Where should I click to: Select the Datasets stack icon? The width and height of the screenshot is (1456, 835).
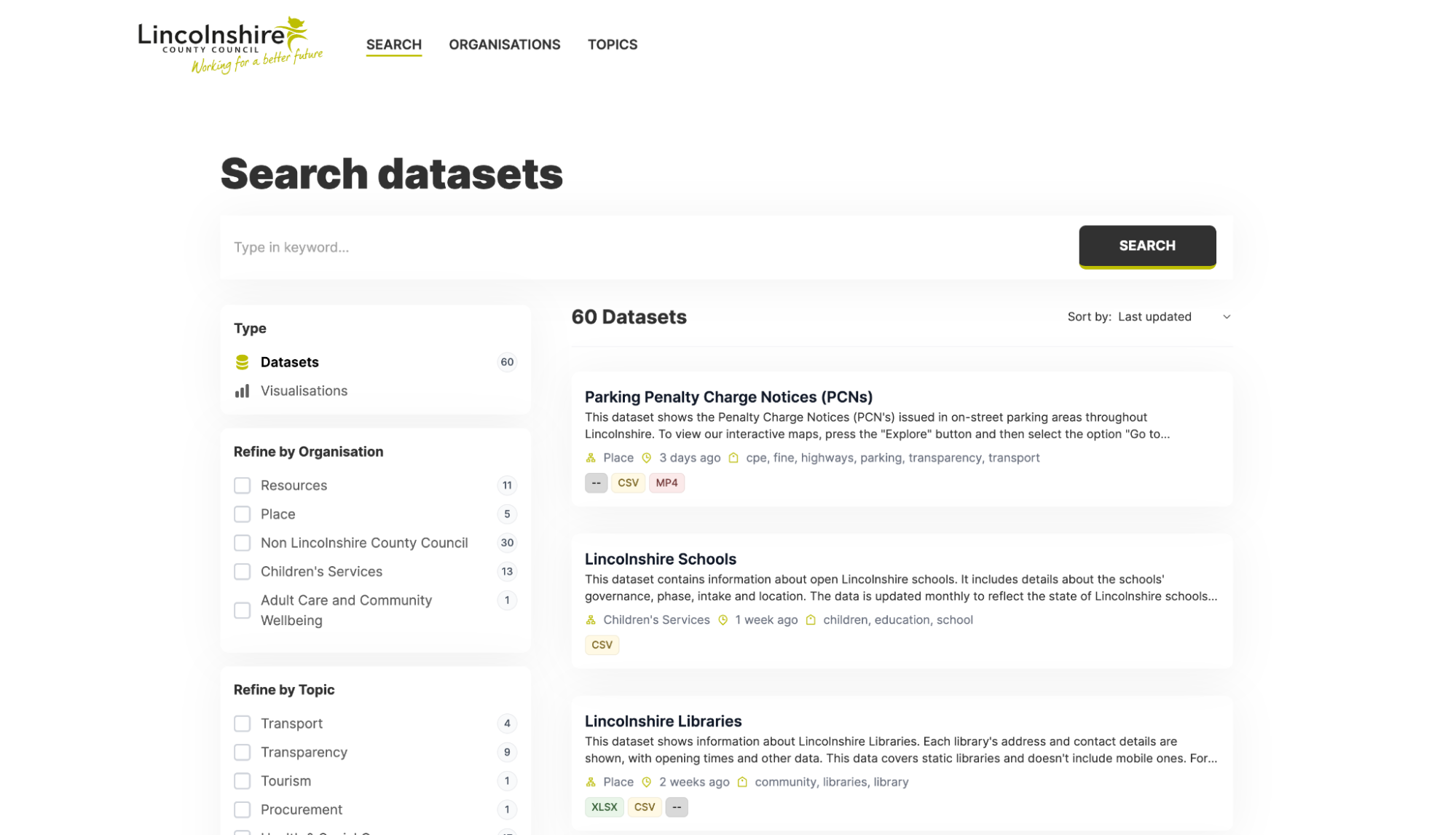click(x=243, y=362)
